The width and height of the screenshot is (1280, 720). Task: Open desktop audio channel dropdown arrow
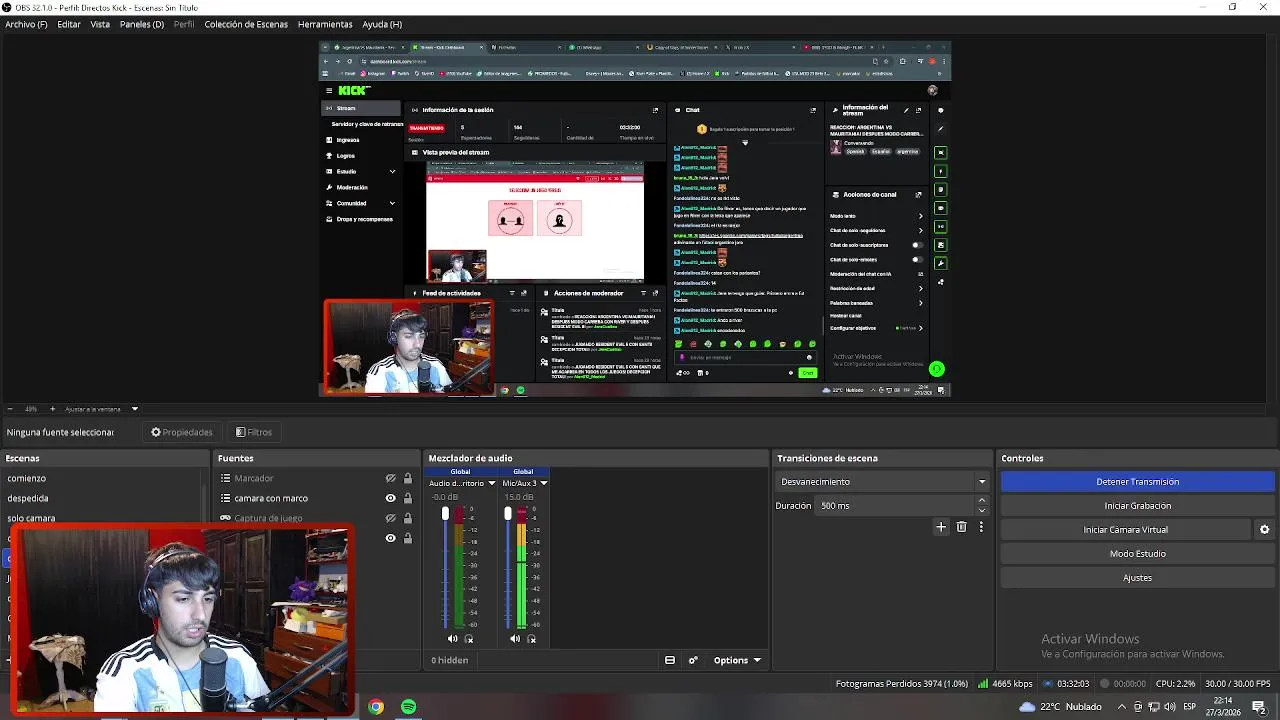pos(491,483)
